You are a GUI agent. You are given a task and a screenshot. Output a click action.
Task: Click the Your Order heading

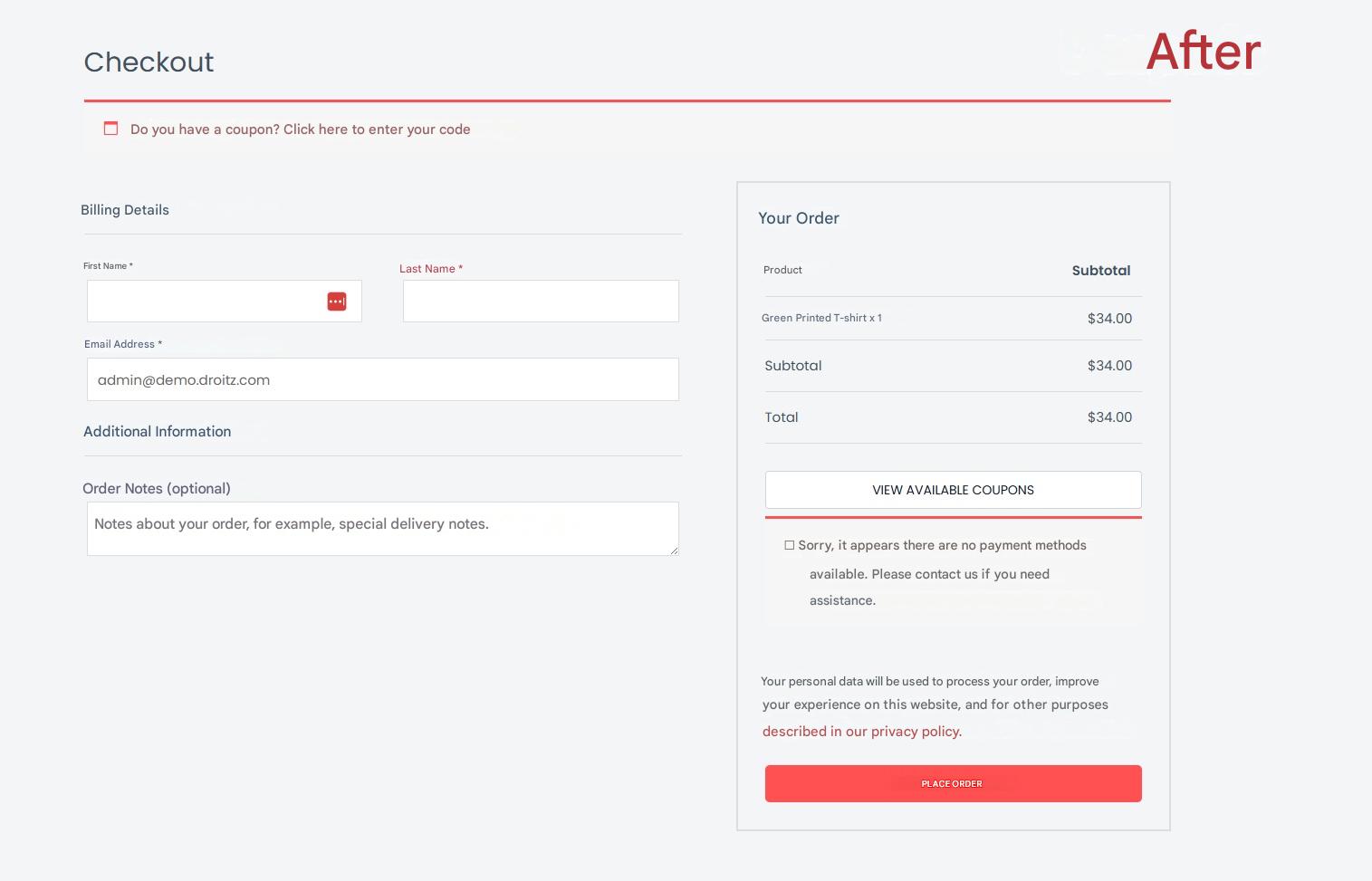click(798, 218)
